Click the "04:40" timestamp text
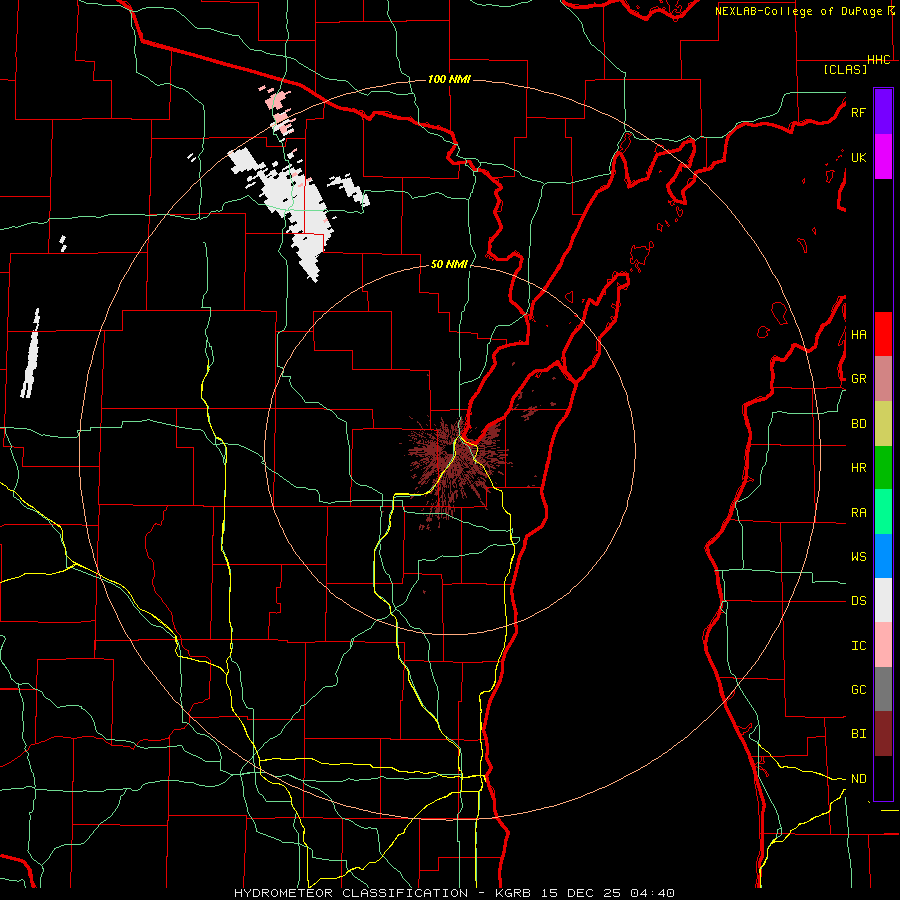Screen dimensions: 900x900 click(x=652, y=893)
